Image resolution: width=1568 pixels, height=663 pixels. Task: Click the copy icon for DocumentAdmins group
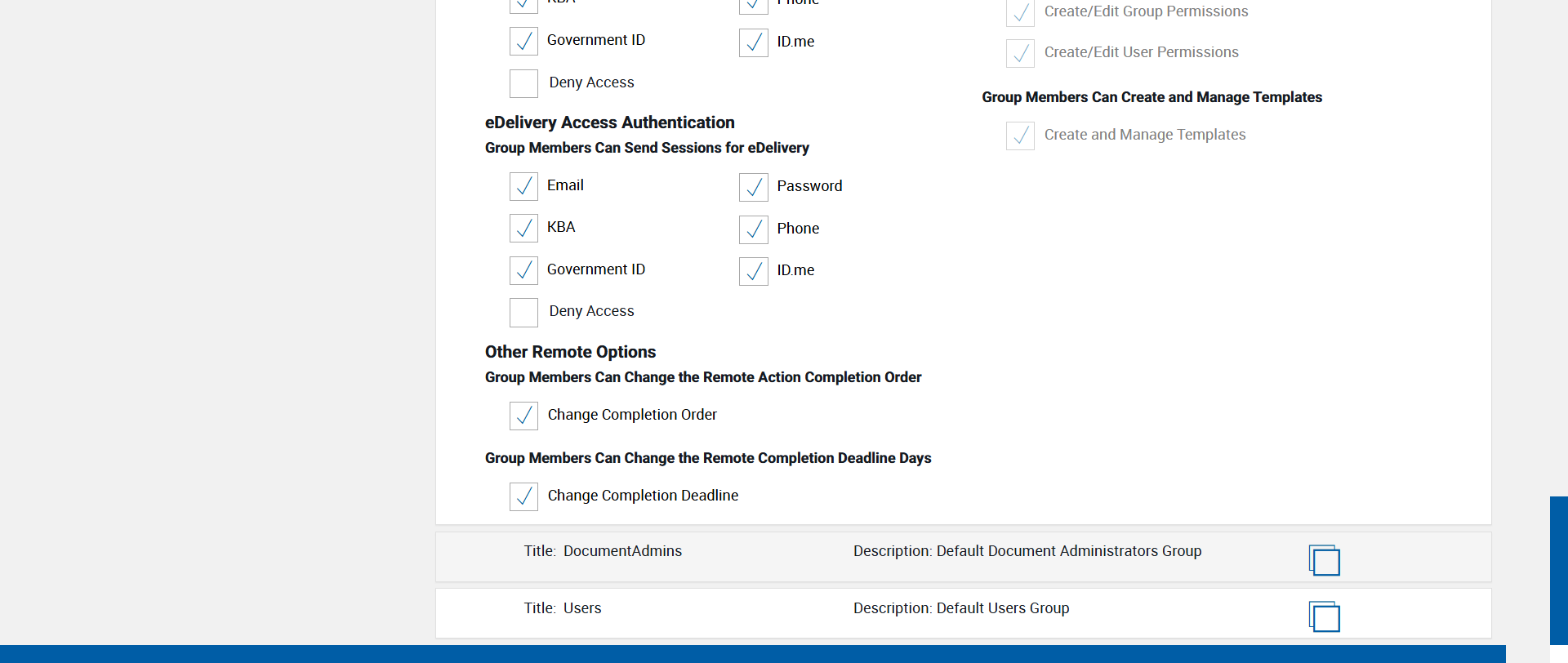point(1324,560)
